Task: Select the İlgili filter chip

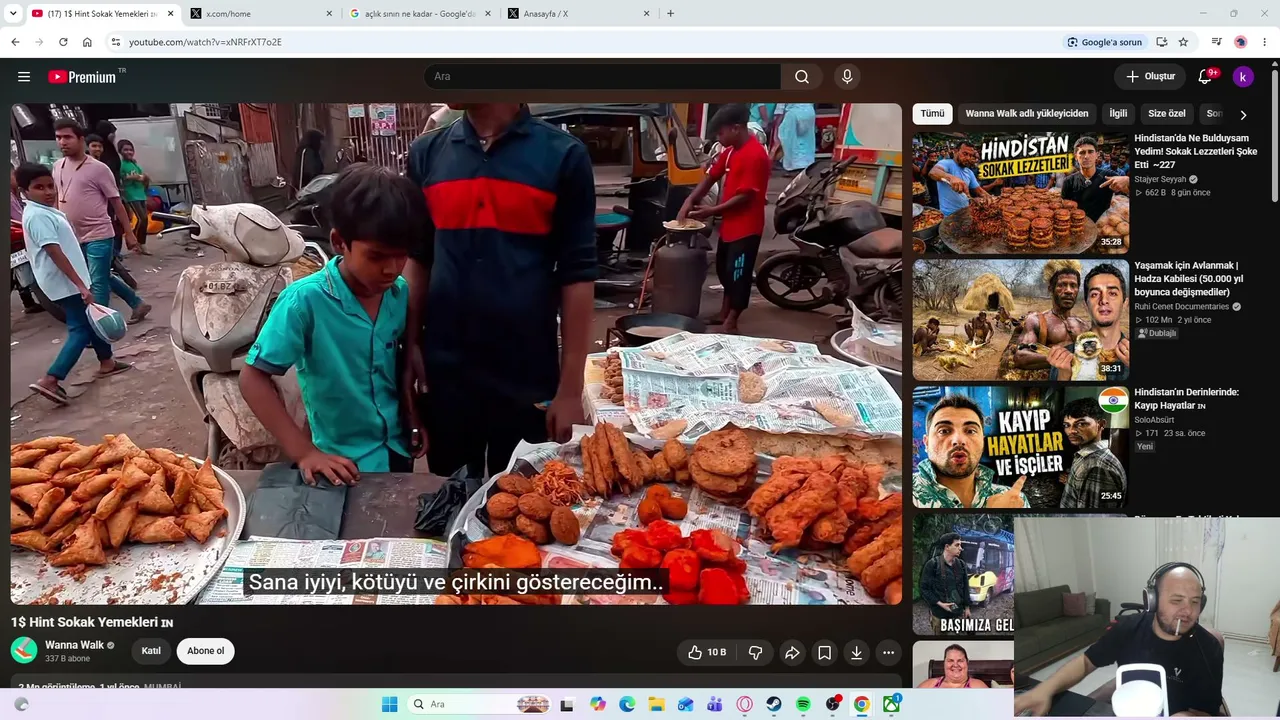Action: tap(1118, 114)
